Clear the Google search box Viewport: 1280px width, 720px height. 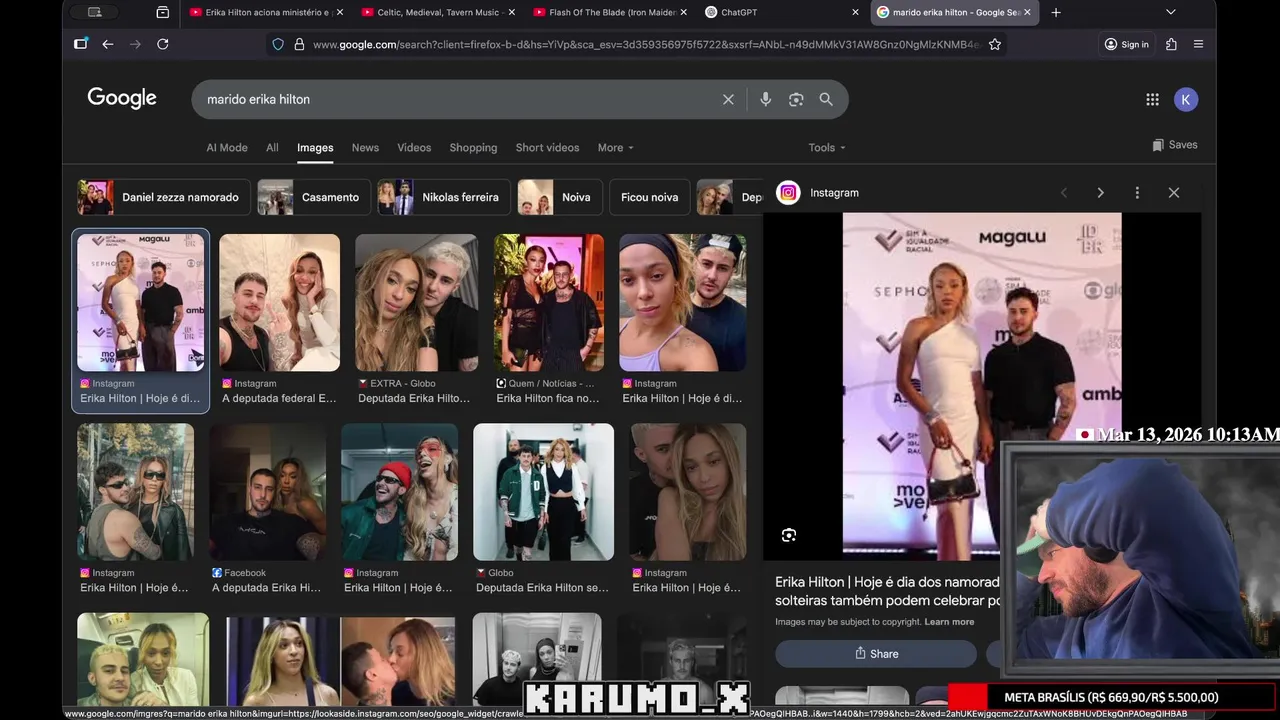(x=728, y=99)
